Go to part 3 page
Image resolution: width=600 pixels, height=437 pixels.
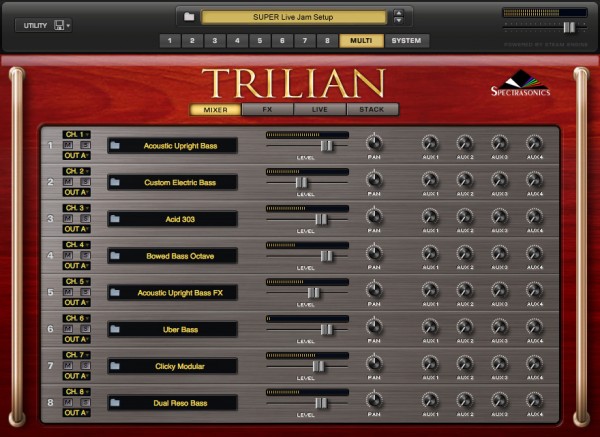point(215,41)
